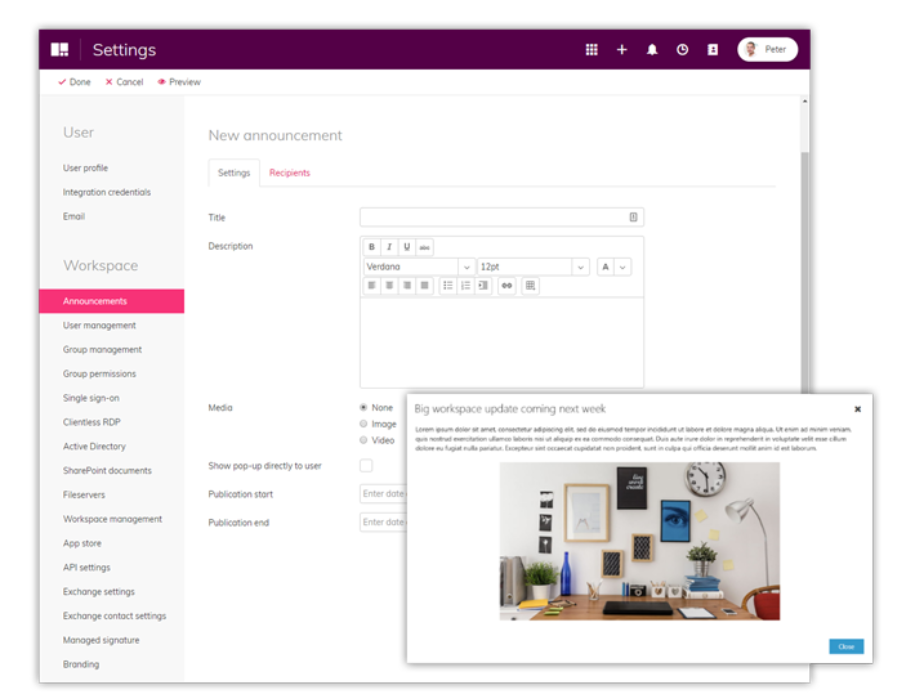The image size is (901, 699).
Task: Click the icon inside the Title field
Action: point(633,217)
